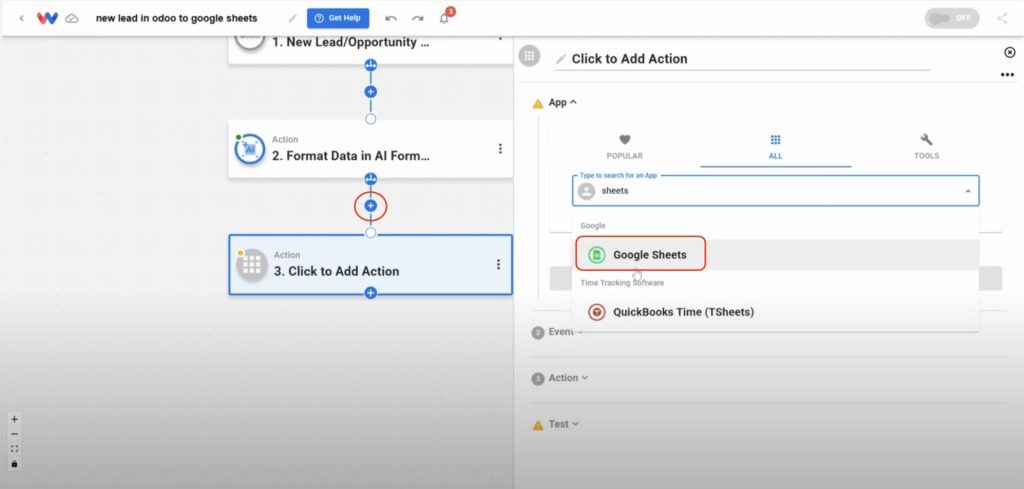This screenshot has height=489, width=1024.
Task: Edit workflow name with pencil icon
Action: 293,18
